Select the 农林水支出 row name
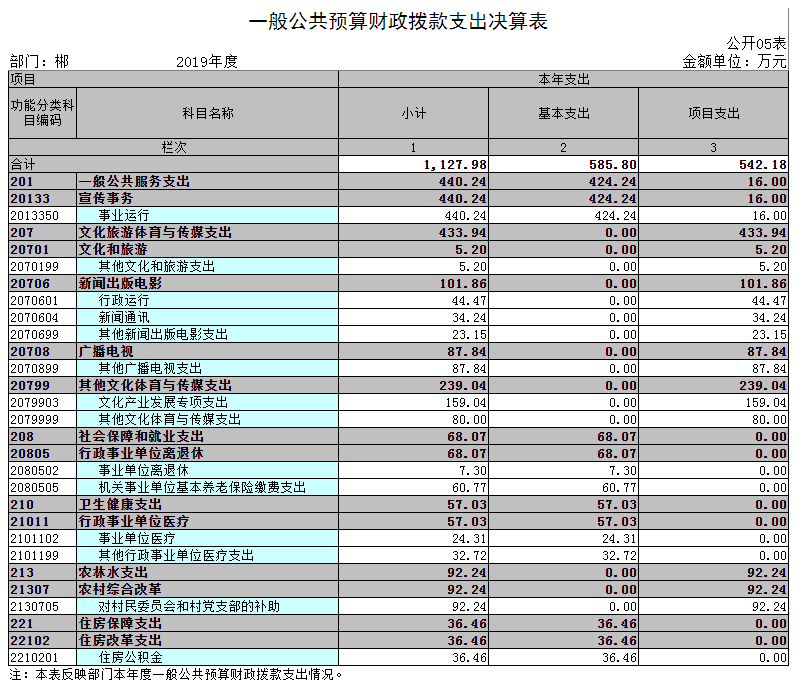 point(113,573)
